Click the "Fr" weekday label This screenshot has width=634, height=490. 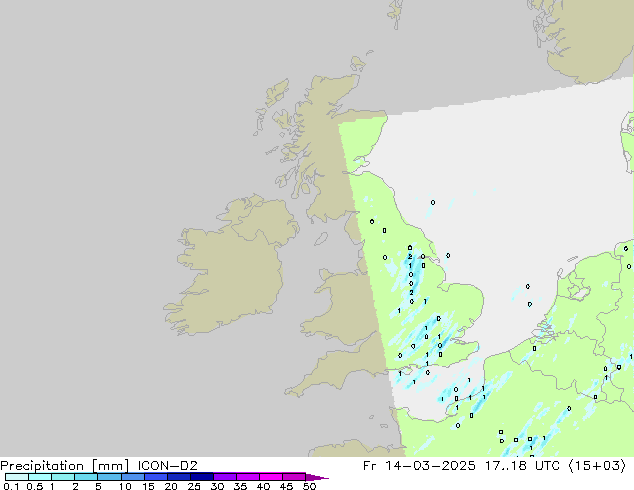click(370, 466)
